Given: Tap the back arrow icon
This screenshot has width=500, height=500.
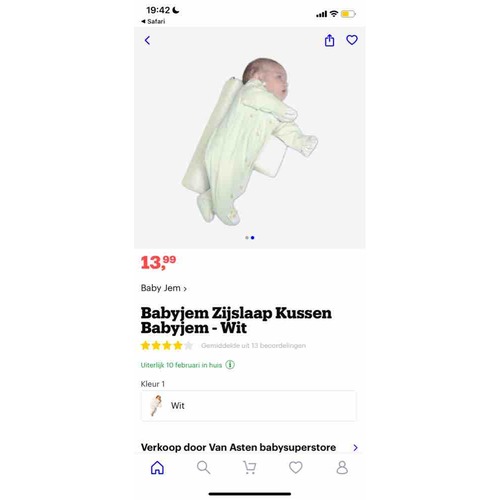Looking at the screenshot, I should (147, 40).
